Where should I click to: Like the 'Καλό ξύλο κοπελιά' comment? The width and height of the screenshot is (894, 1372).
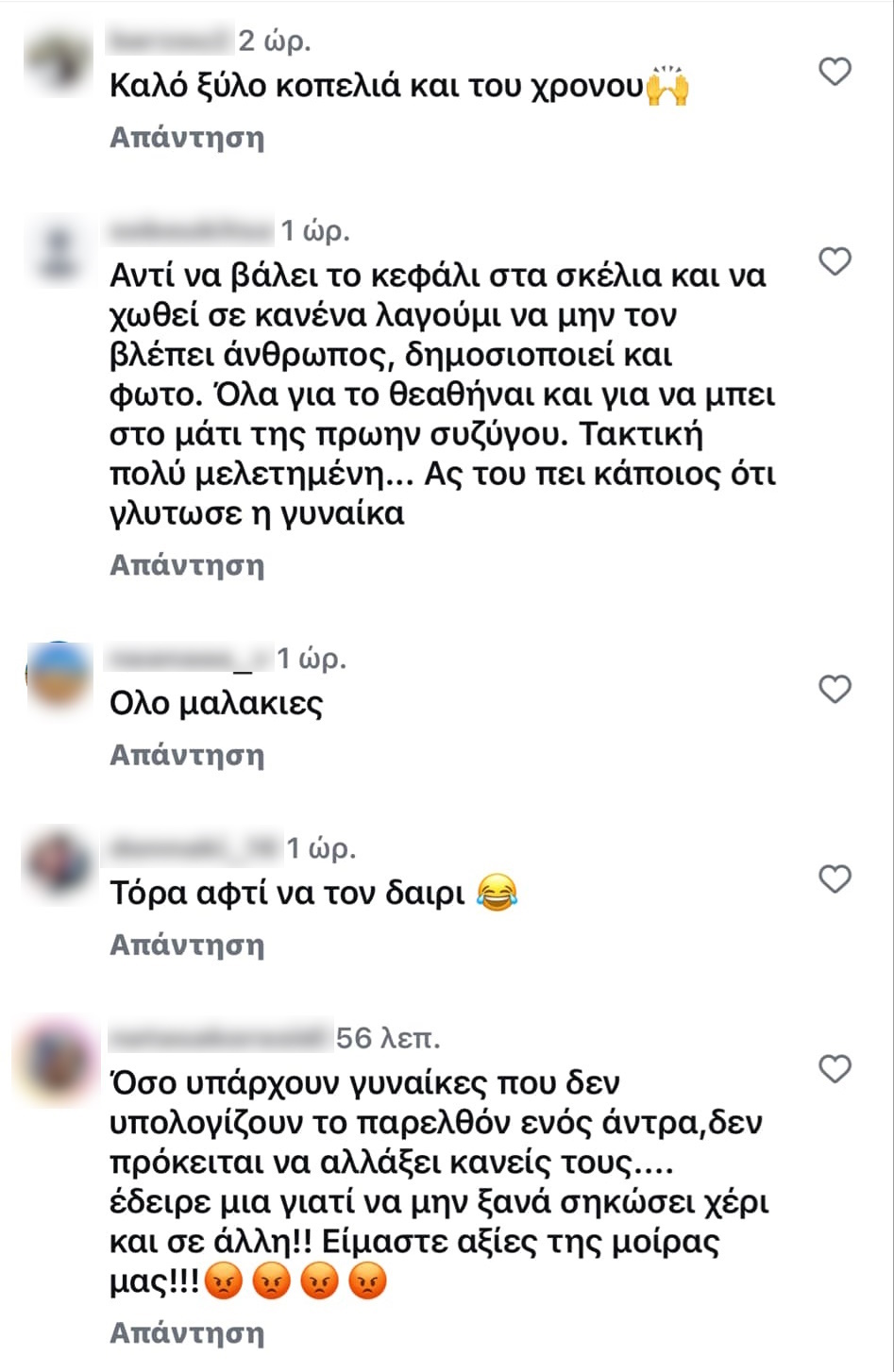click(x=835, y=72)
